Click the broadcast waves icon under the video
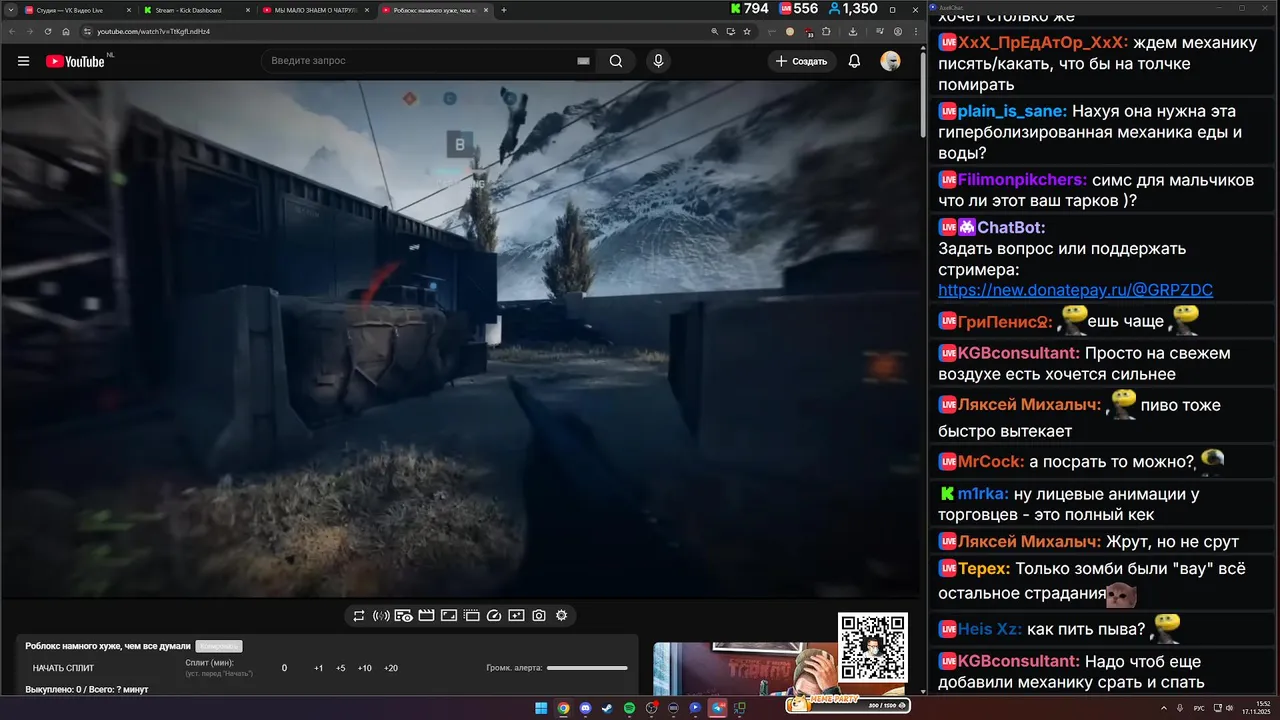 381,616
